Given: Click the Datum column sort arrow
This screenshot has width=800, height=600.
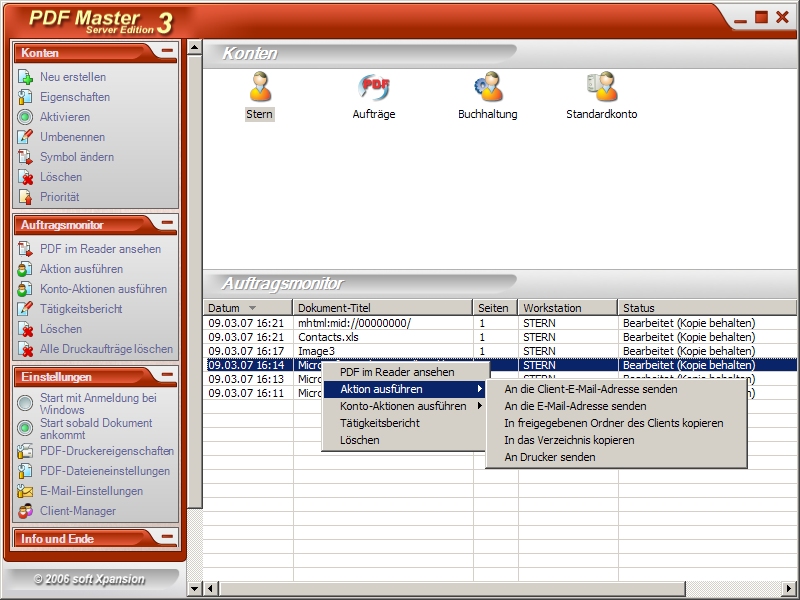Looking at the screenshot, I should (x=252, y=308).
